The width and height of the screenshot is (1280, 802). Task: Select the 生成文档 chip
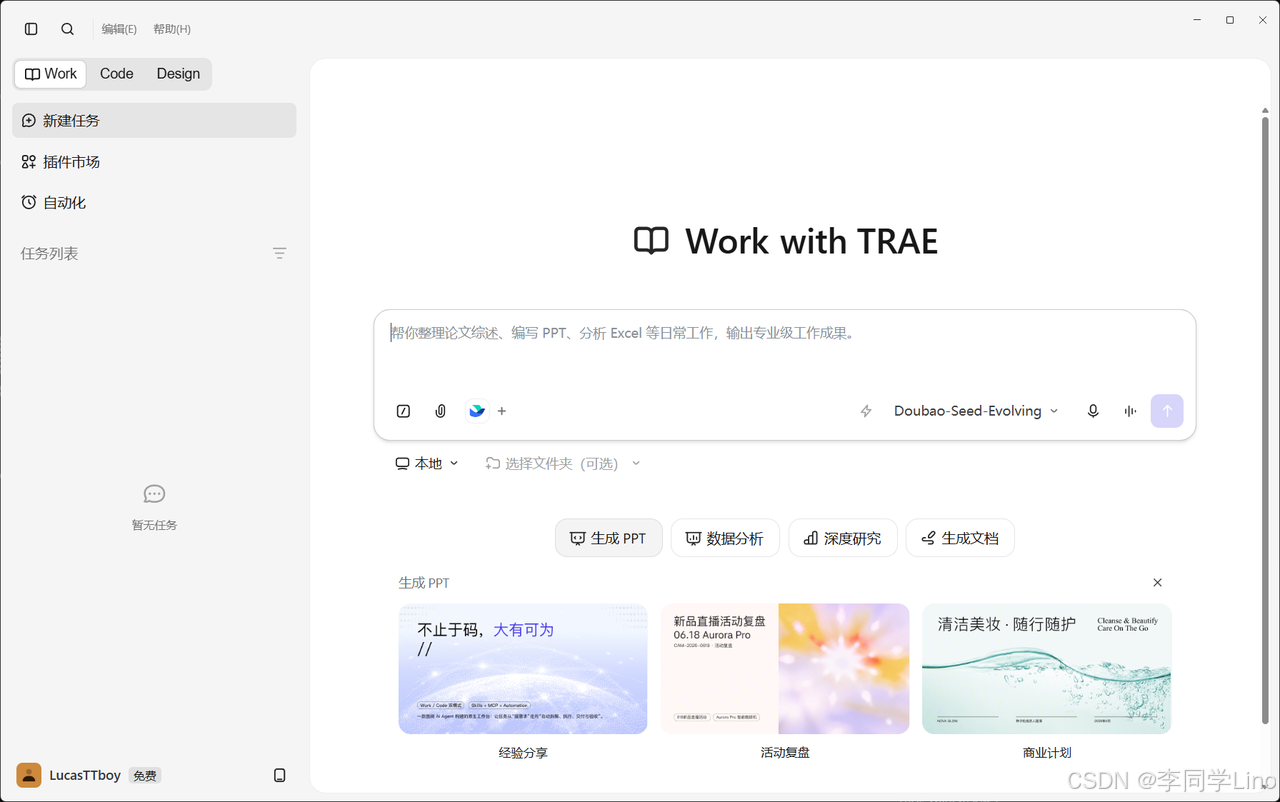click(960, 538)
